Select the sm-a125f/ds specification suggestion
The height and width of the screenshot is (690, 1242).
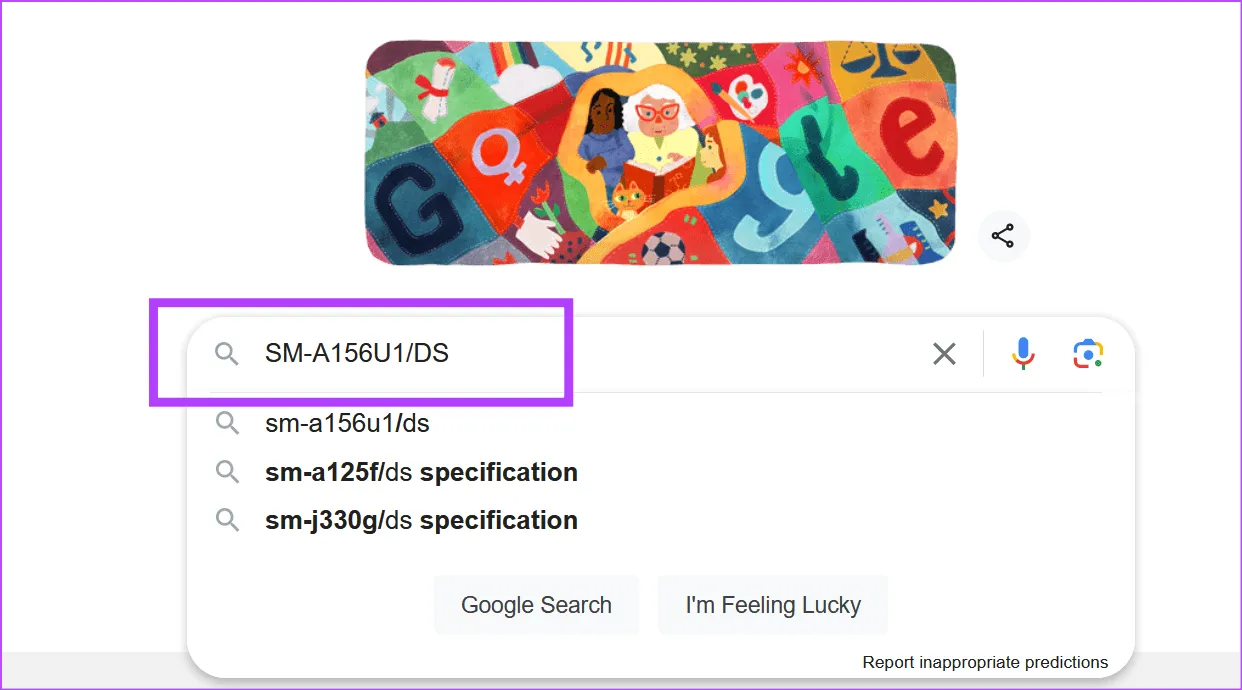coord(421,471)
